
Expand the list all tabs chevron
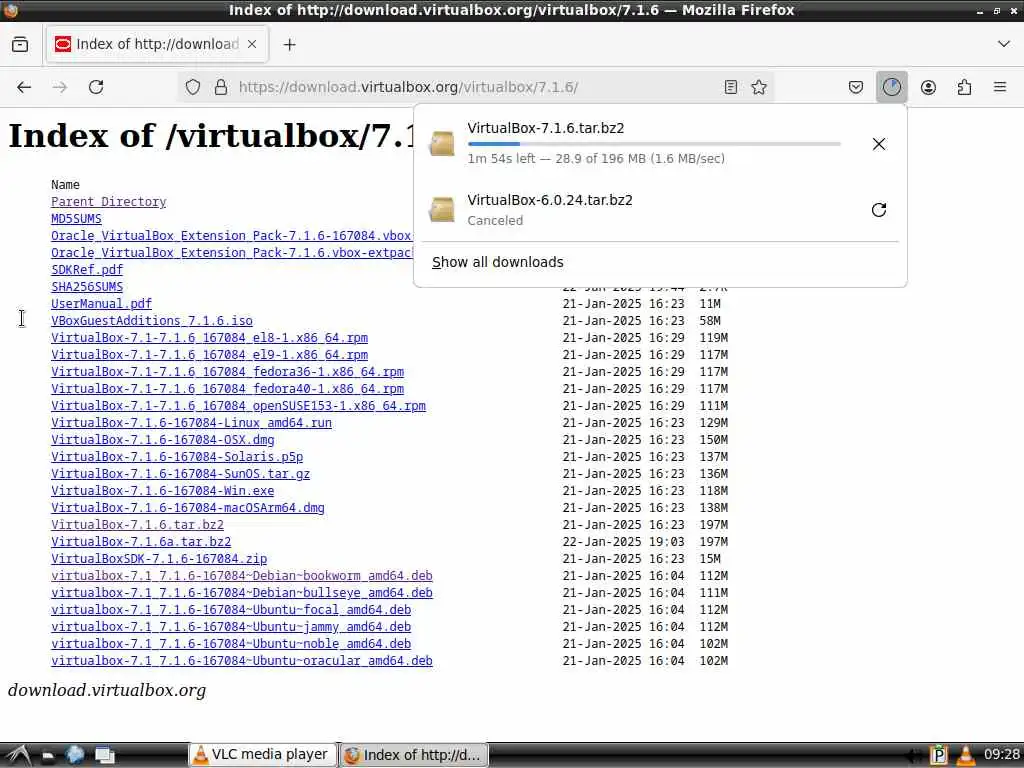coord(1004,44)
